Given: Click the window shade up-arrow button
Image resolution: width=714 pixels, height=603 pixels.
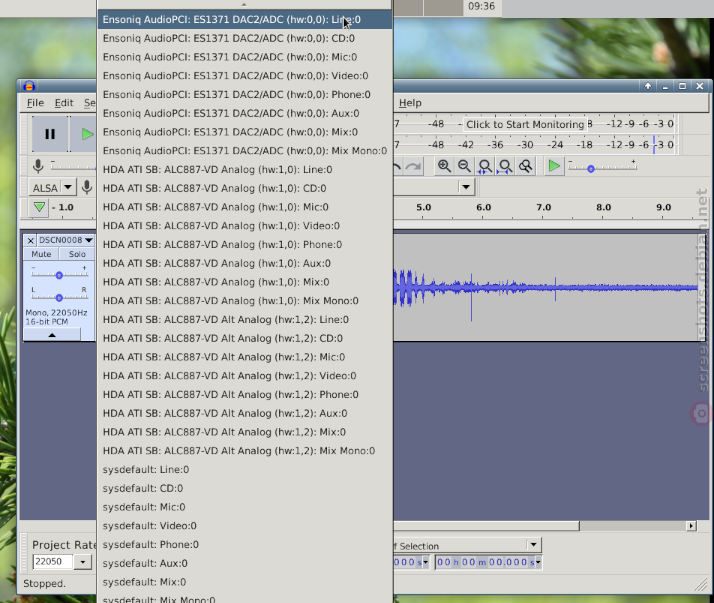Looking at the screenshot, I should (x=648, y=86).
